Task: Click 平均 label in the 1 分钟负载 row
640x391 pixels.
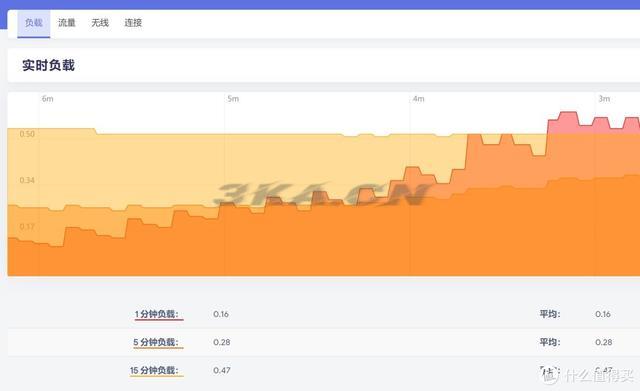Action: [550, 314]
